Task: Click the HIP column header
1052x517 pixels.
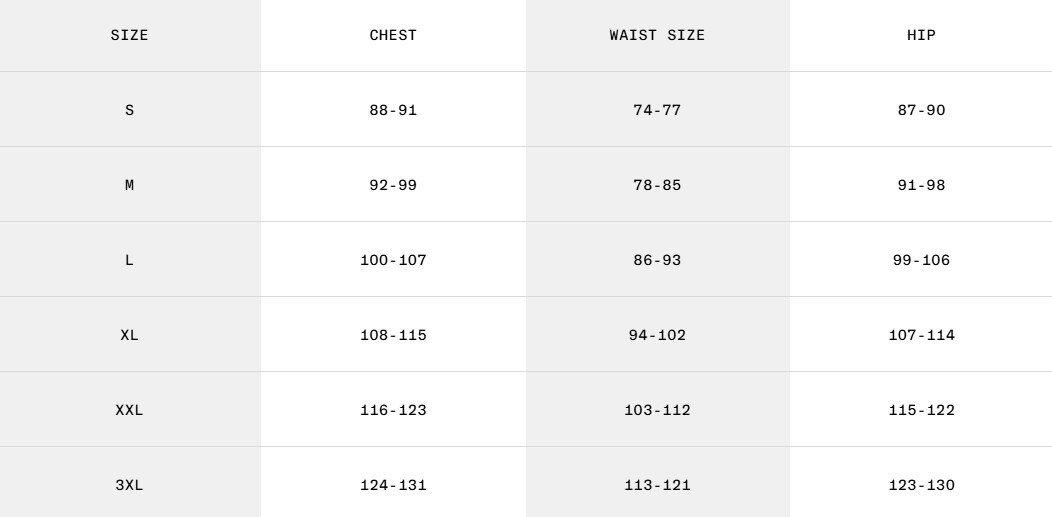Action: click(921, 35)
